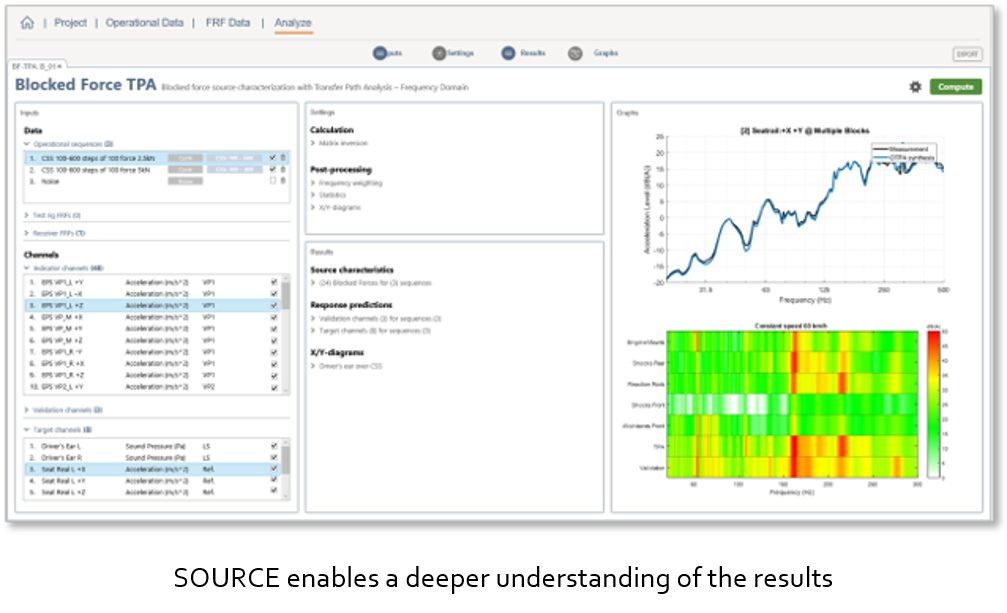
Task: Delete the Noise sequence with trash icon
Action: (283, 181)
